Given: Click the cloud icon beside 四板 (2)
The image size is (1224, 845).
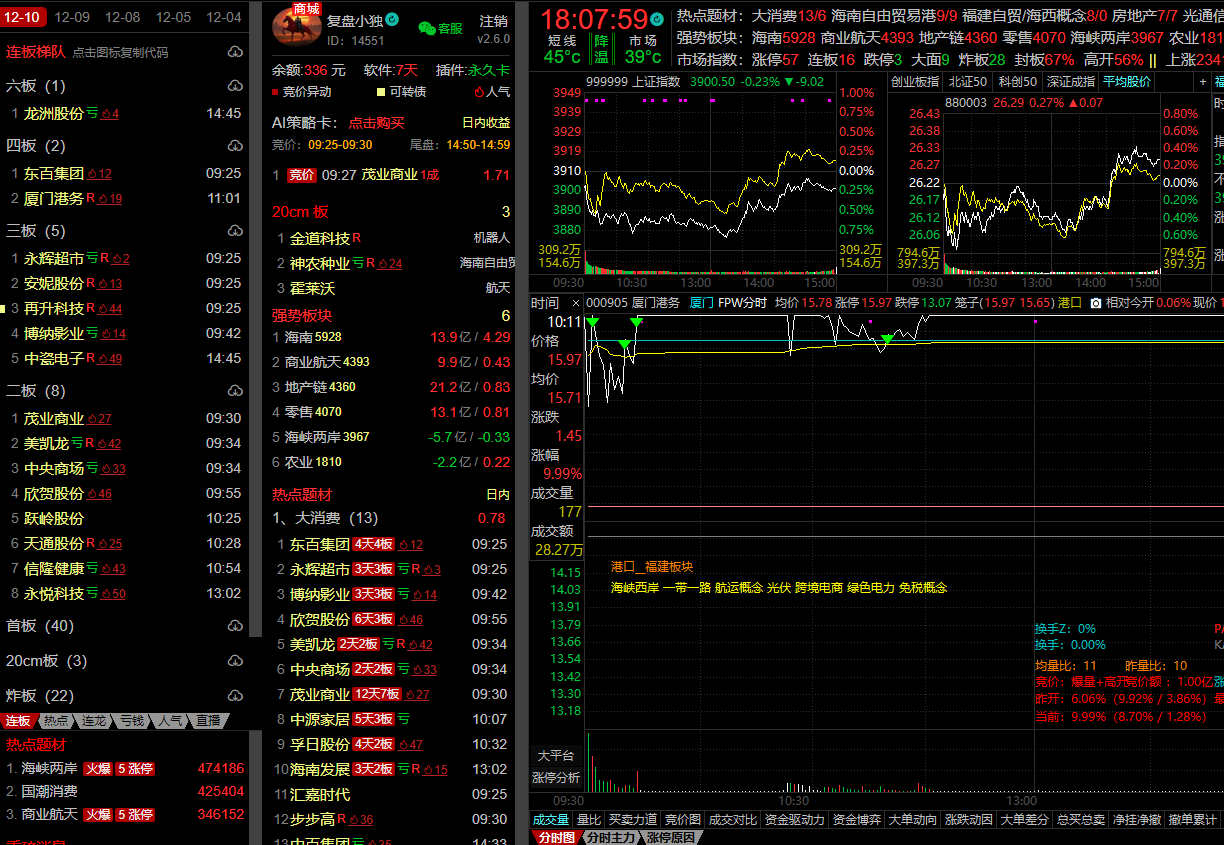Looking at the screenshot, I should (235, 146).
